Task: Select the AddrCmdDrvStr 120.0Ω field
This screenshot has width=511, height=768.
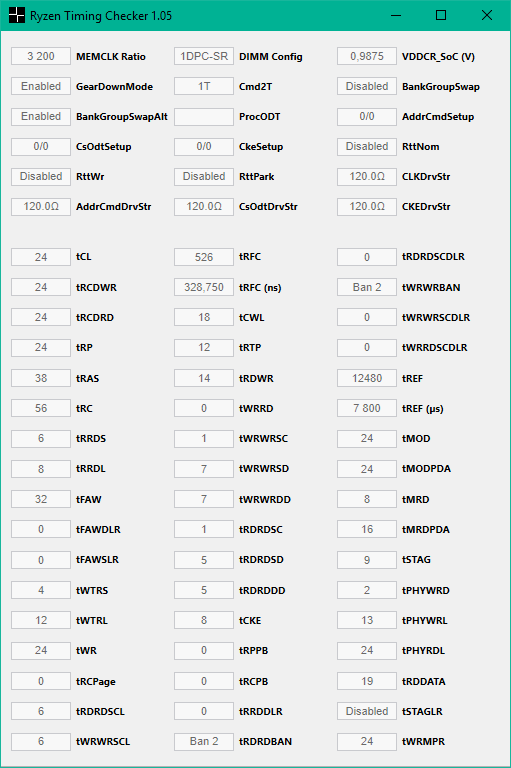Action: coord(41,207)
